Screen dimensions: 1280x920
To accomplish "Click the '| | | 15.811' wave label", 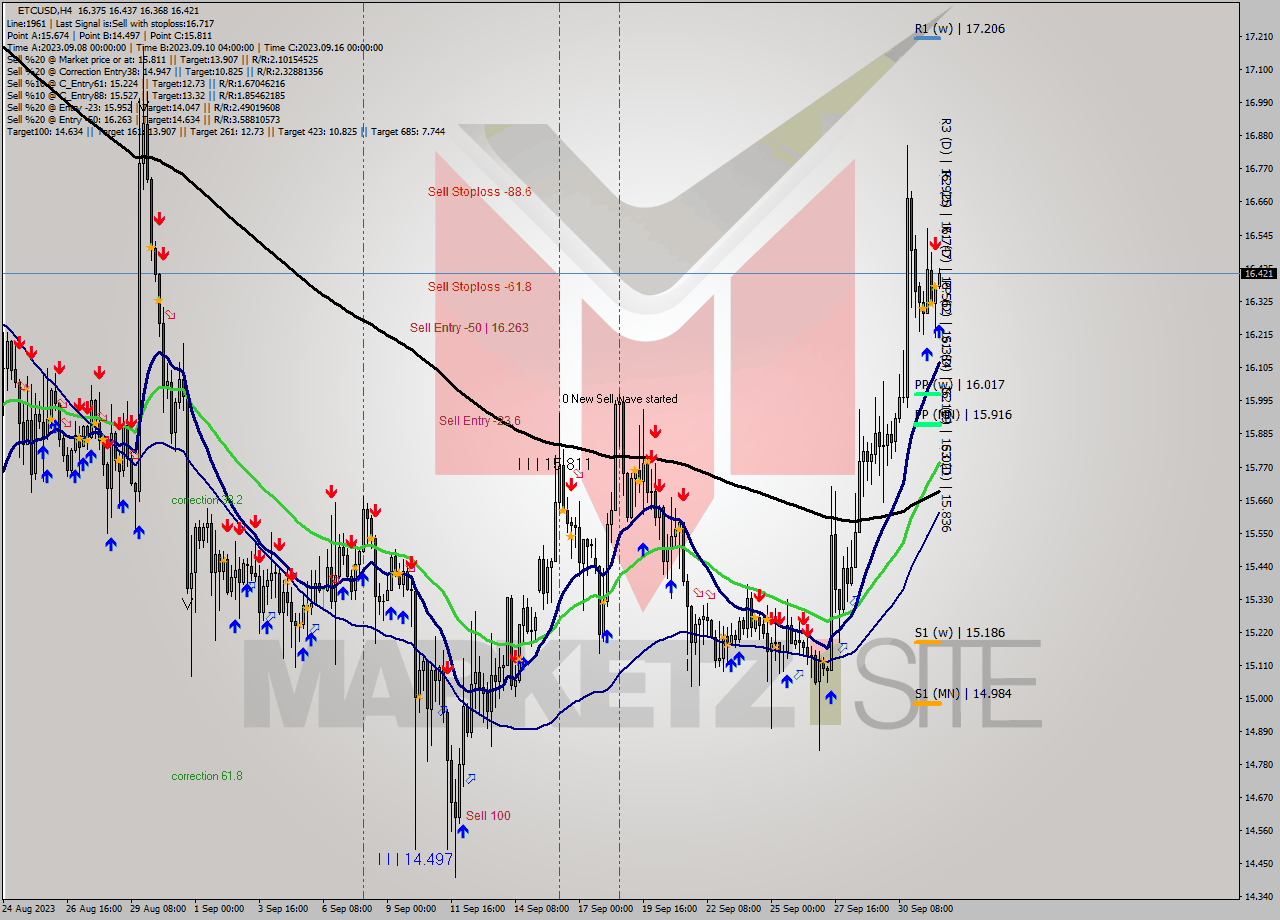I will pyautogui.click(x=554, y=464).
